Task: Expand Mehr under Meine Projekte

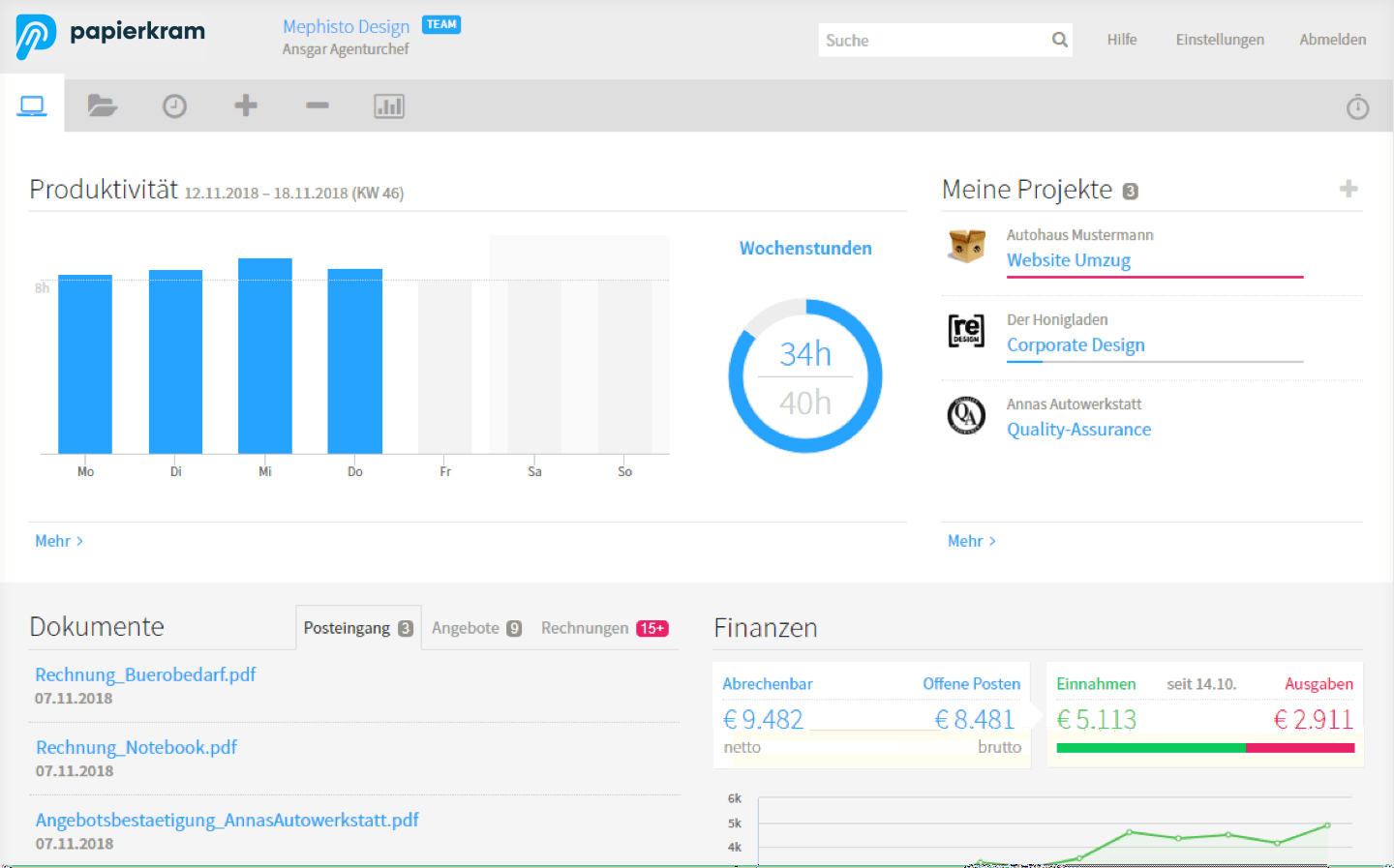Action: pyautogui.click(x=971, y=541)
